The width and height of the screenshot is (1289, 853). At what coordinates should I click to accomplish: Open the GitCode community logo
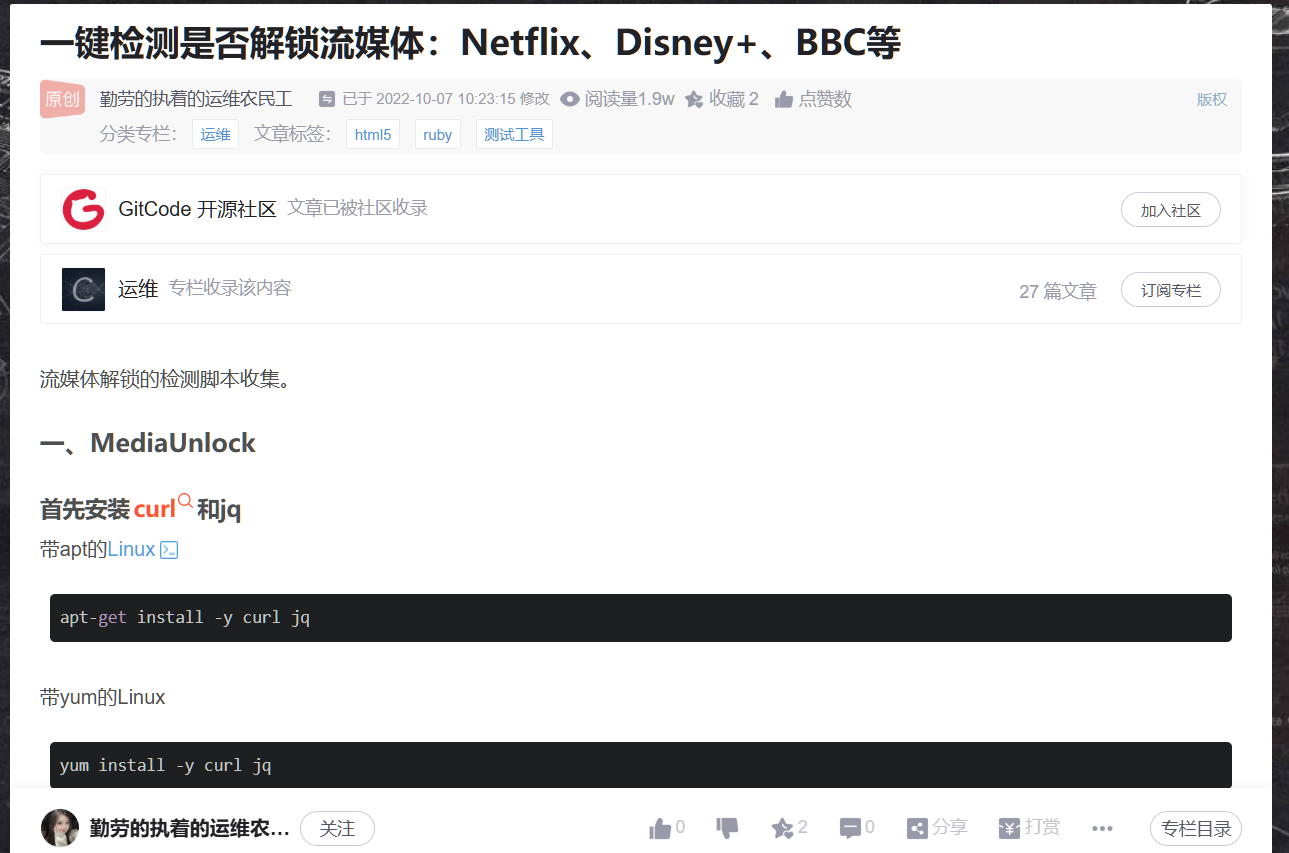pos(83,209)
